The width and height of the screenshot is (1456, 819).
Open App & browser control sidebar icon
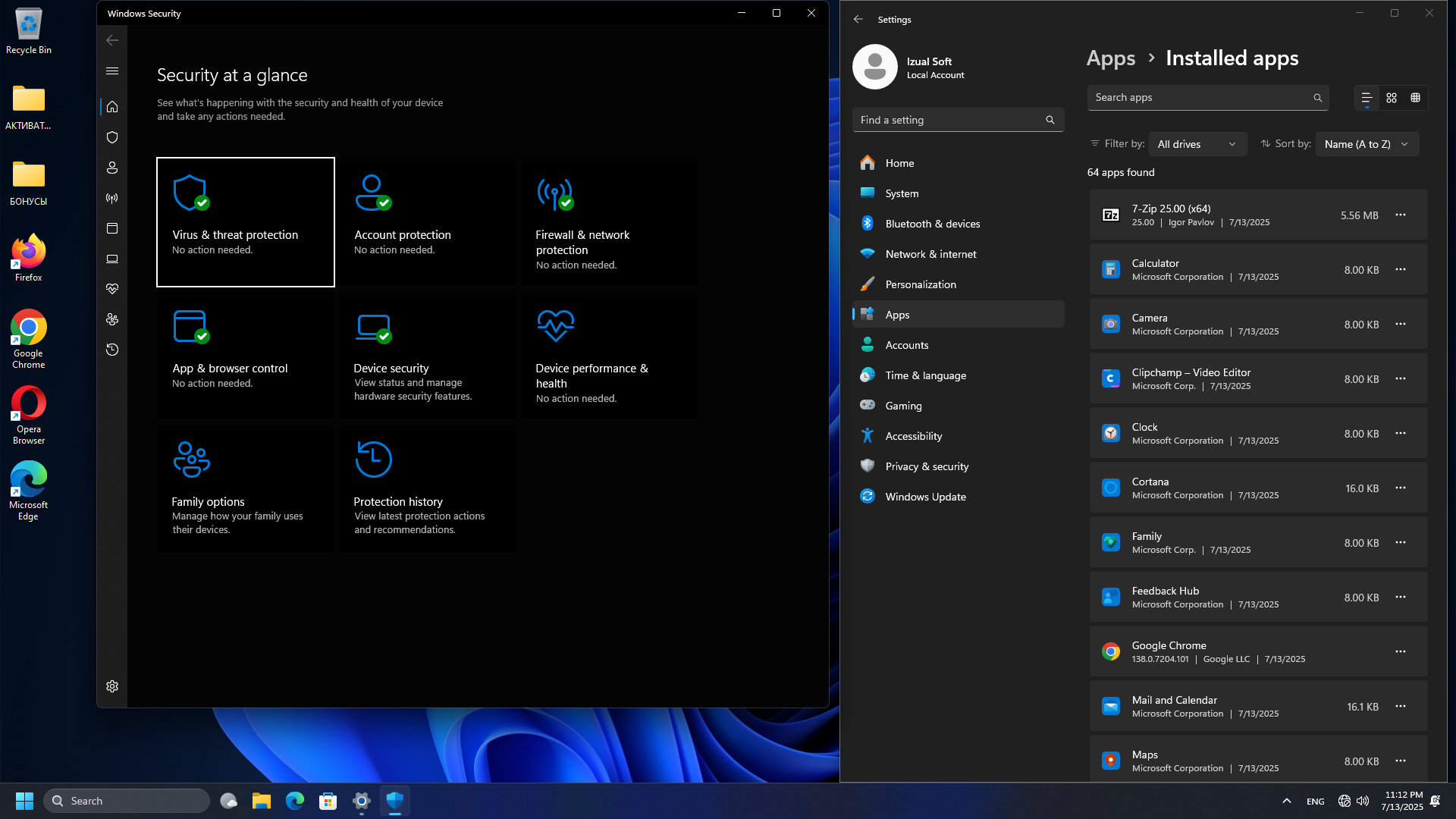pos(112,228)
